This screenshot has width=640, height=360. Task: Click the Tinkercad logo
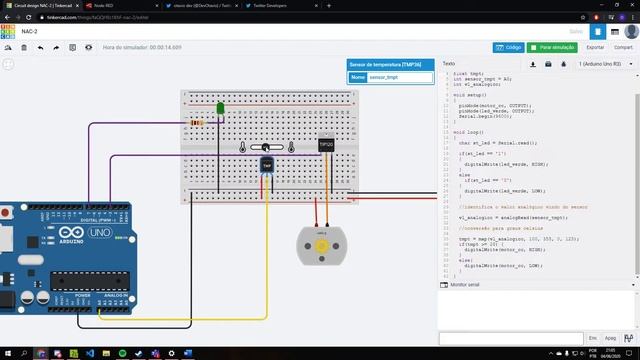tap(8, 31)
